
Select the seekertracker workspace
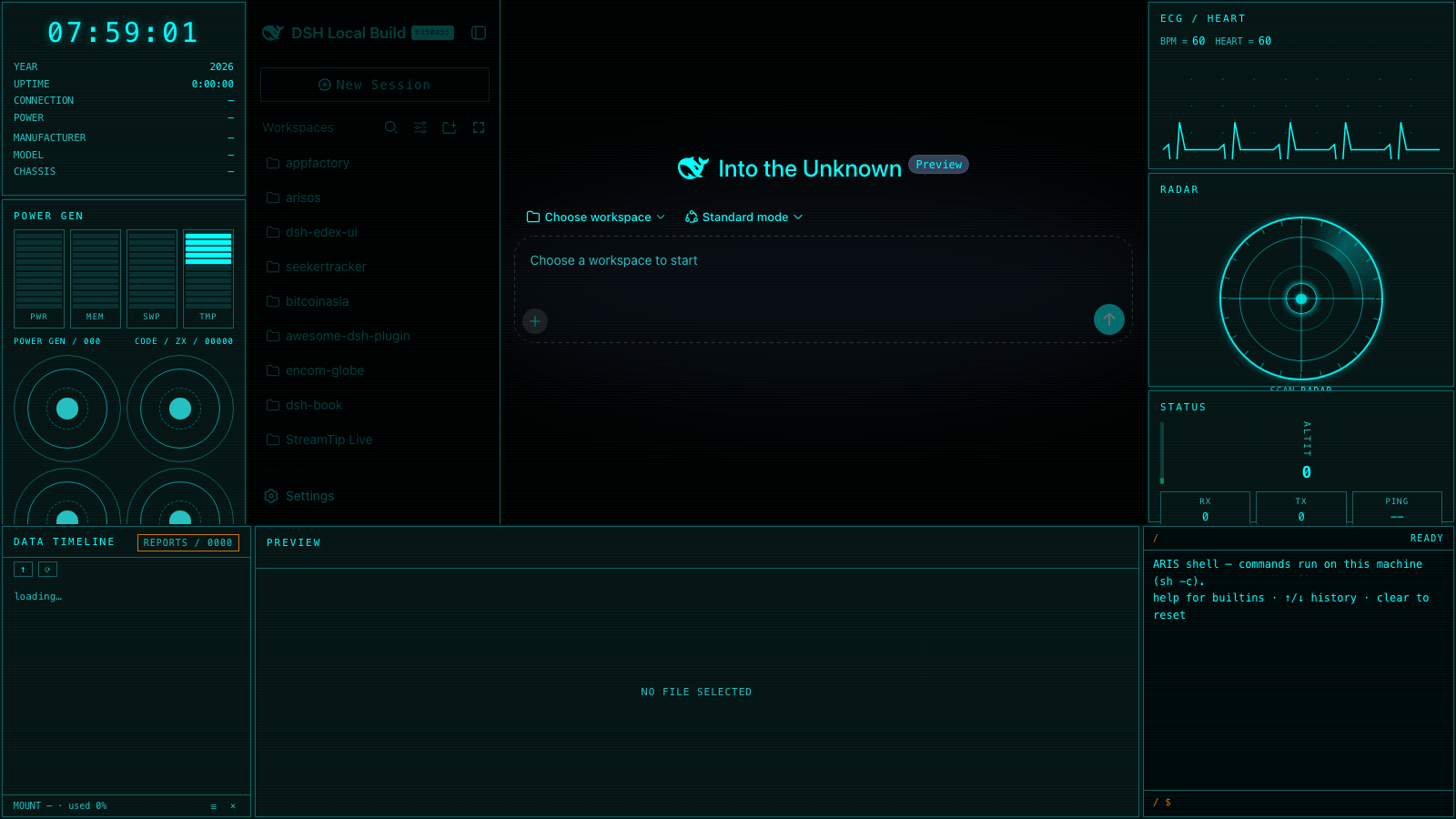tap(375, 267)
